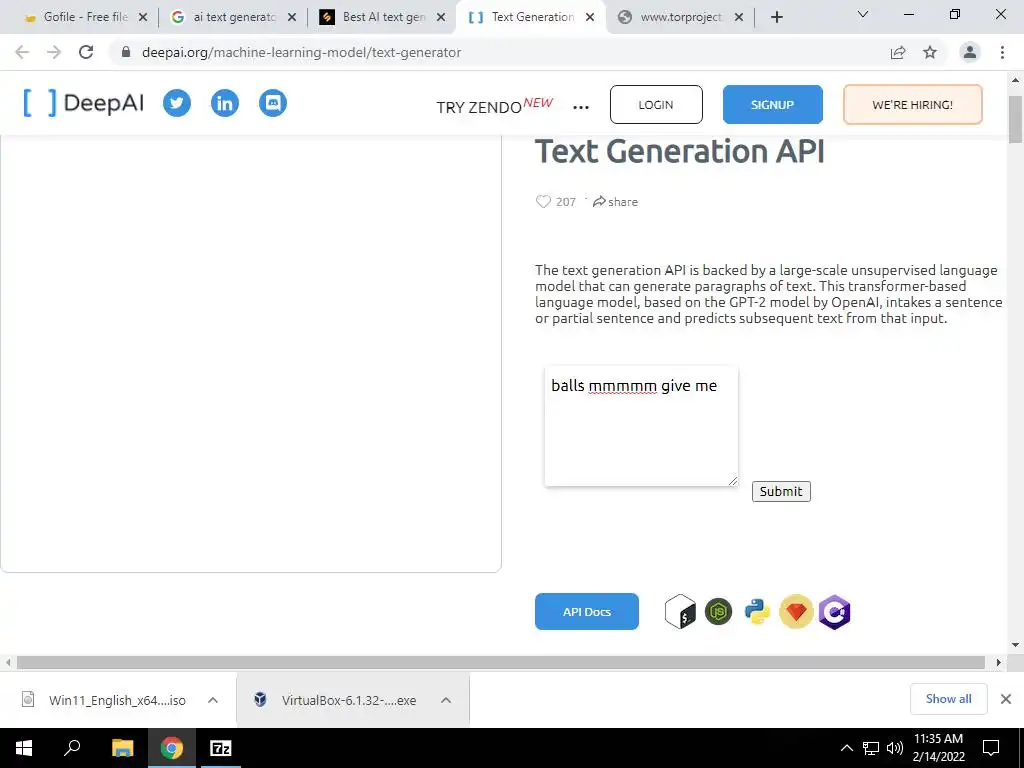Open the notification center icon

(x=991, y=748)
